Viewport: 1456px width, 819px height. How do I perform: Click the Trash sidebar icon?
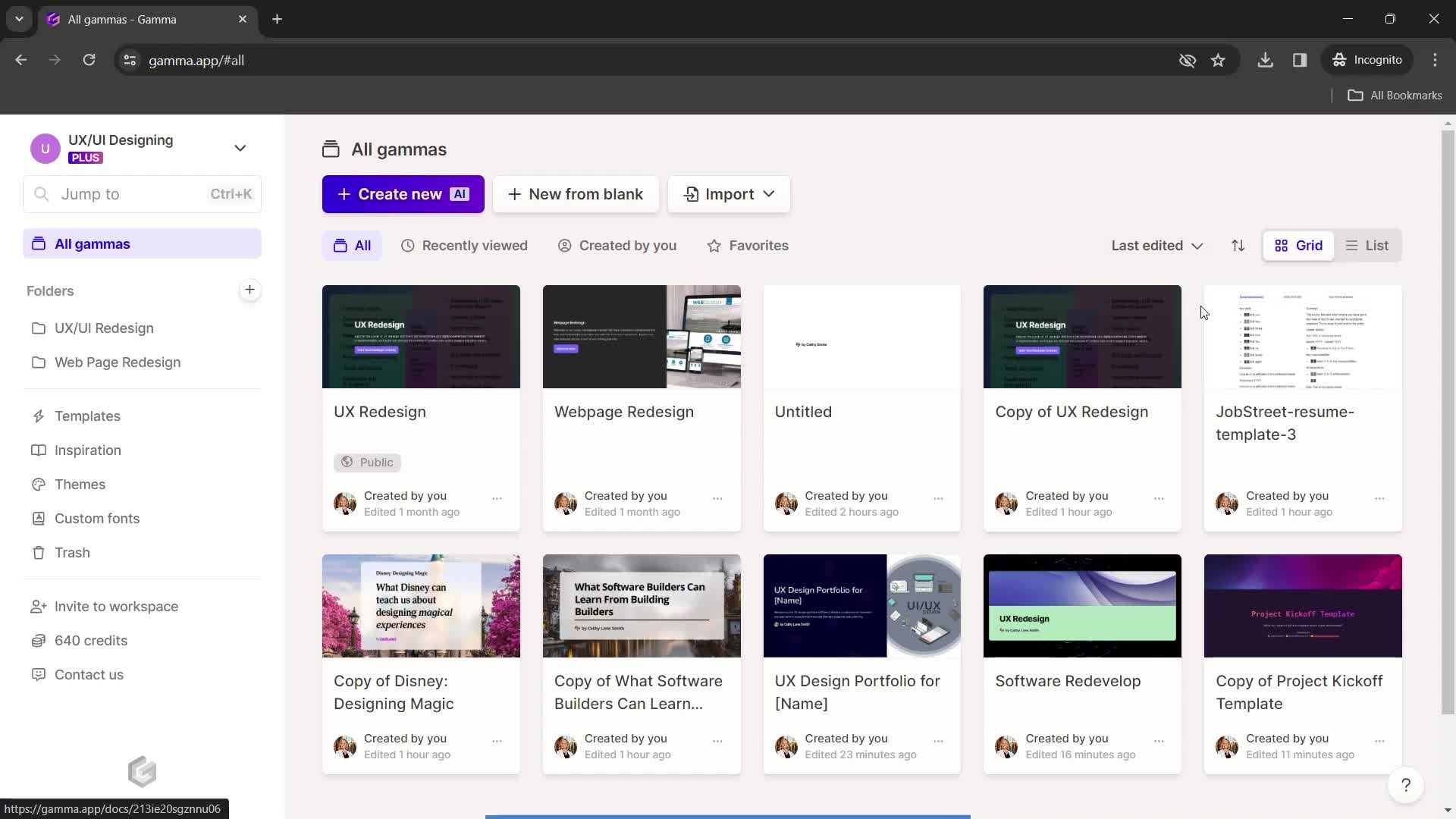(39, 552)
